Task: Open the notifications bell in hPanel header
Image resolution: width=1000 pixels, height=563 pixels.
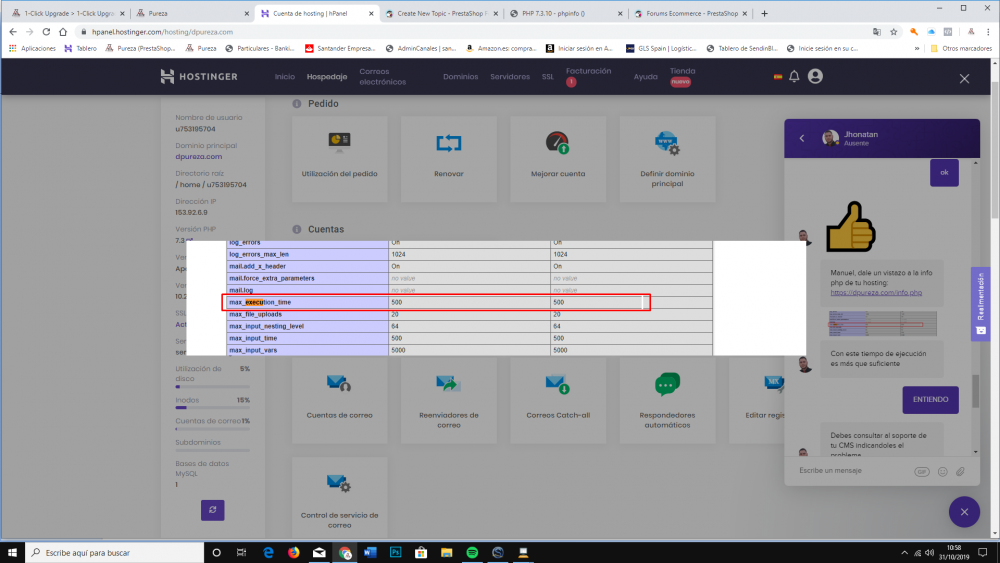Action: pyautogui.click(x=794, y=77)
